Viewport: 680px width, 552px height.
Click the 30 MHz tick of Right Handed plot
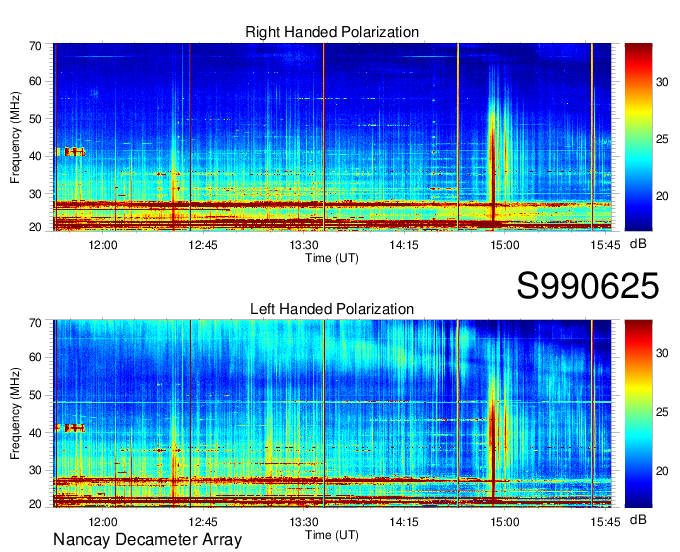click(35, 194)
